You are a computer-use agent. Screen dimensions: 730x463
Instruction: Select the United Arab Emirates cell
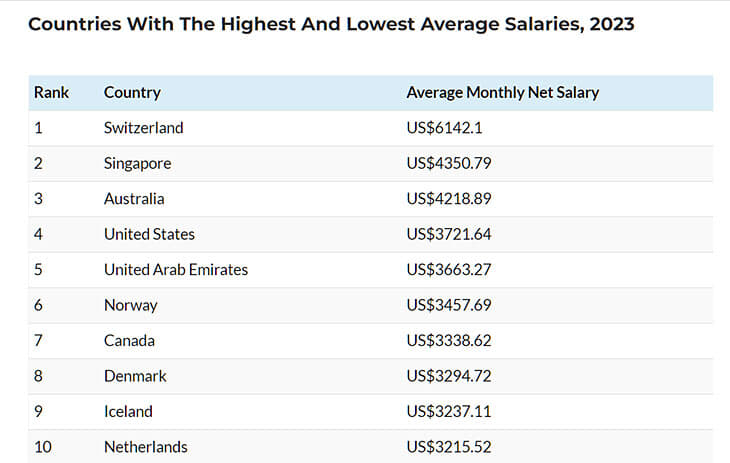coord(175,270)
